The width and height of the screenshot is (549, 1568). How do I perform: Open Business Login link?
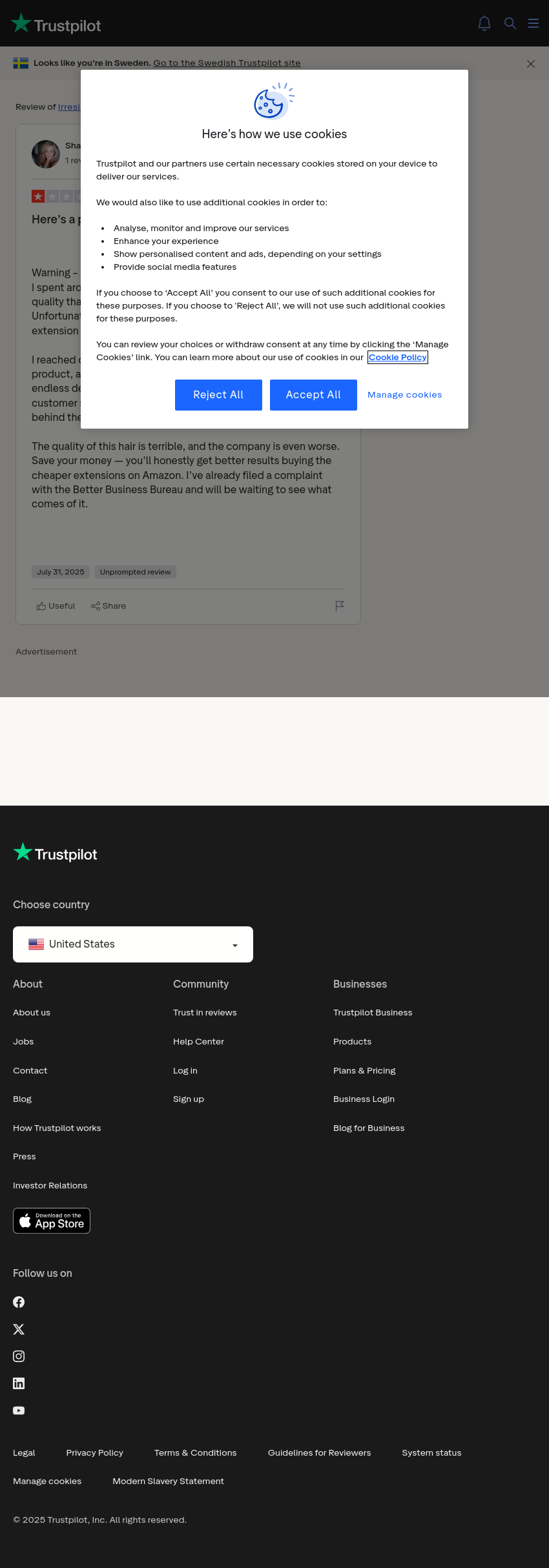point(364,1099)
